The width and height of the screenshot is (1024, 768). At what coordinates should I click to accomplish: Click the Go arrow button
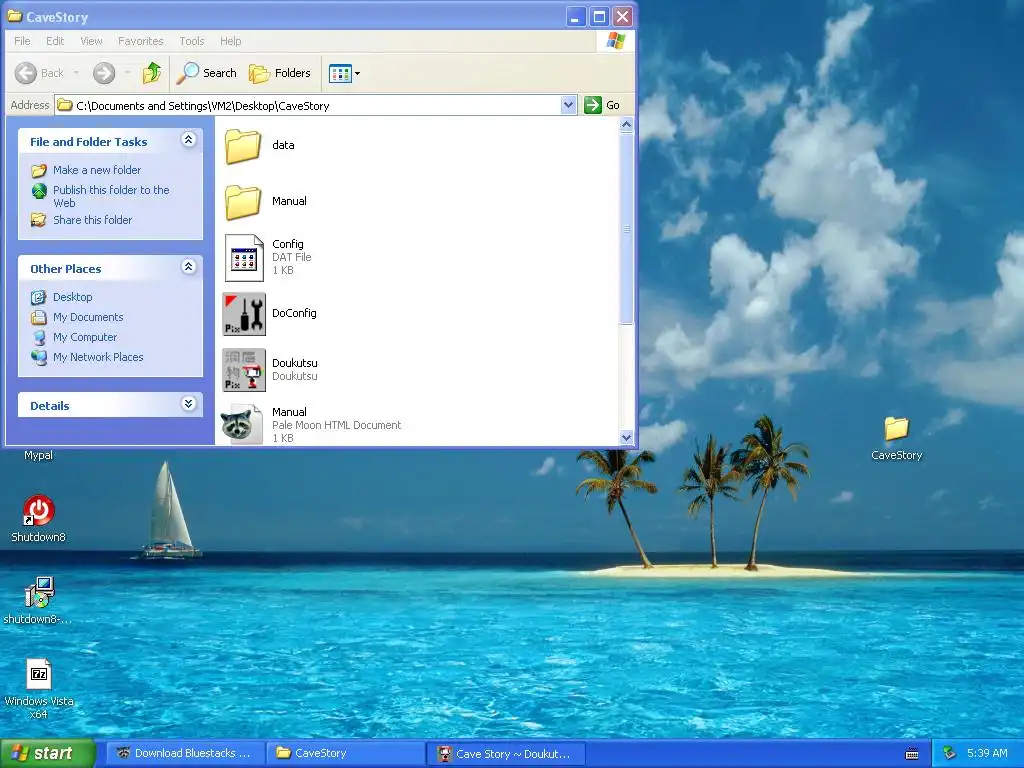coord(592,105)
